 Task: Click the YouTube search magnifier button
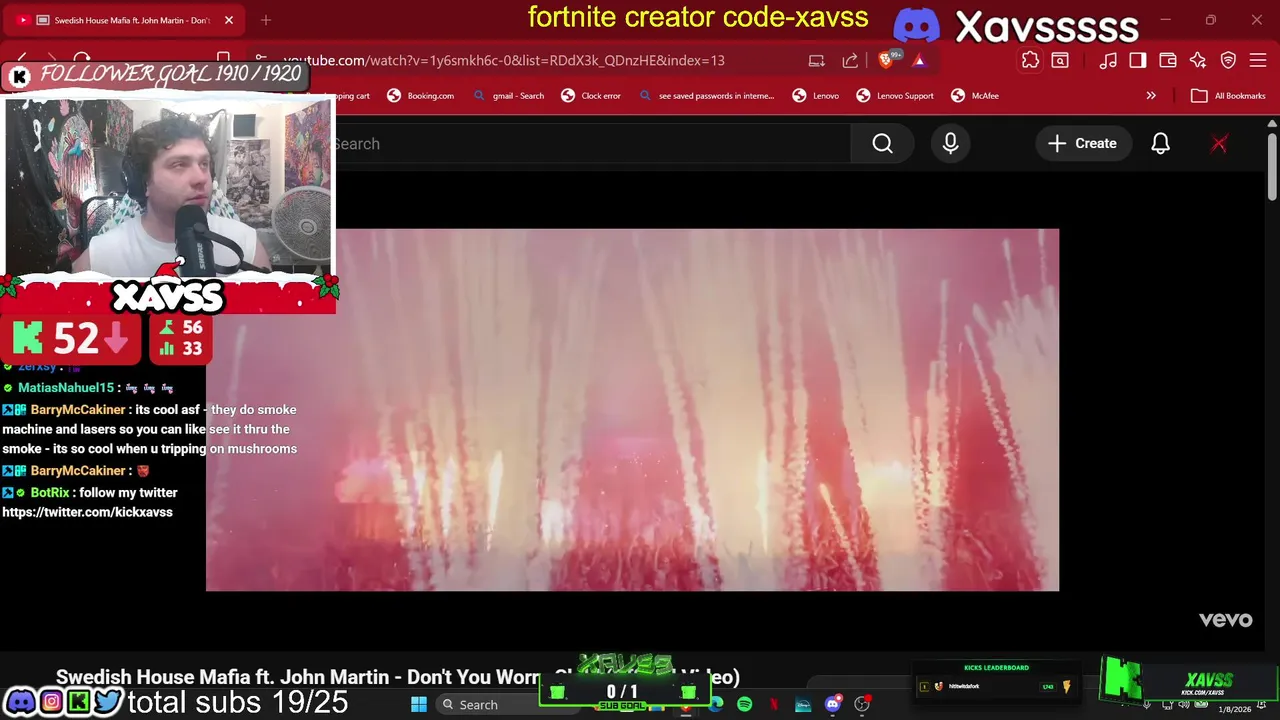click(882, 144)
